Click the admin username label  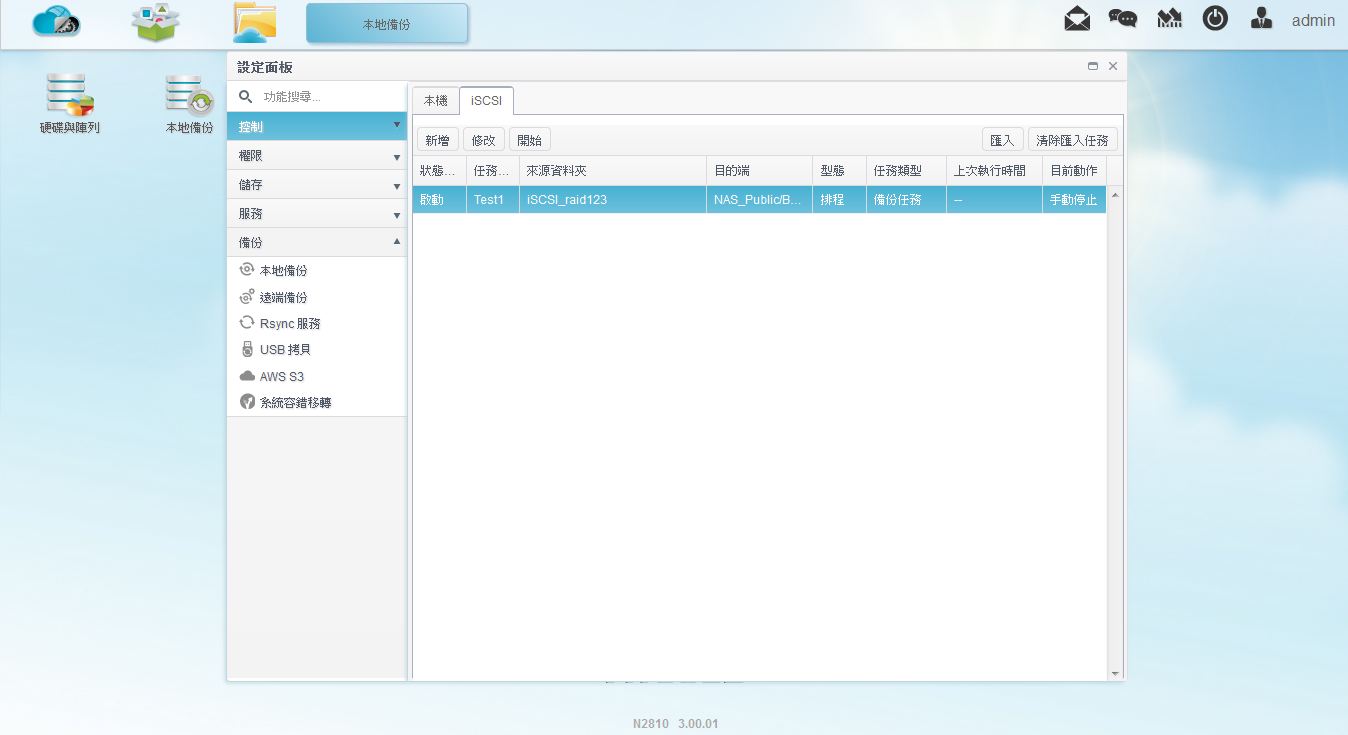pyautogui.click(x=1313, y=20)
